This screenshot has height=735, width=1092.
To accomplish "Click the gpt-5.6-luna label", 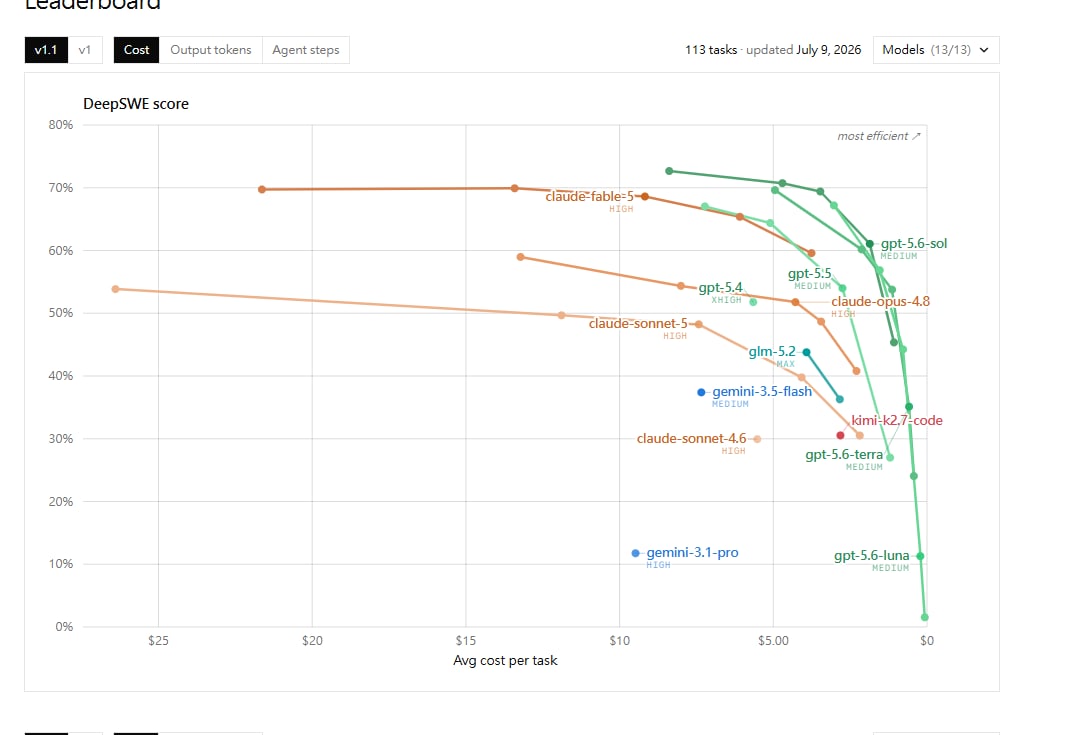I will (x=872, y=555).
